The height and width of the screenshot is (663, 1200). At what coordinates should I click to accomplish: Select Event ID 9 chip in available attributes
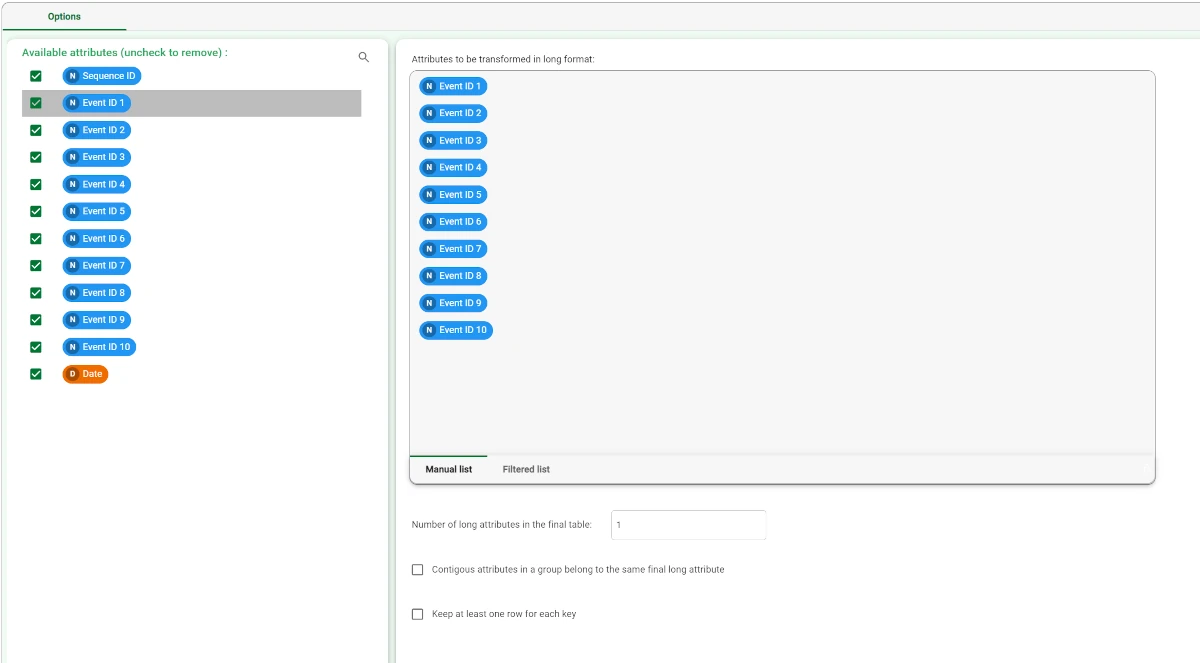click(x=97, y=320)
